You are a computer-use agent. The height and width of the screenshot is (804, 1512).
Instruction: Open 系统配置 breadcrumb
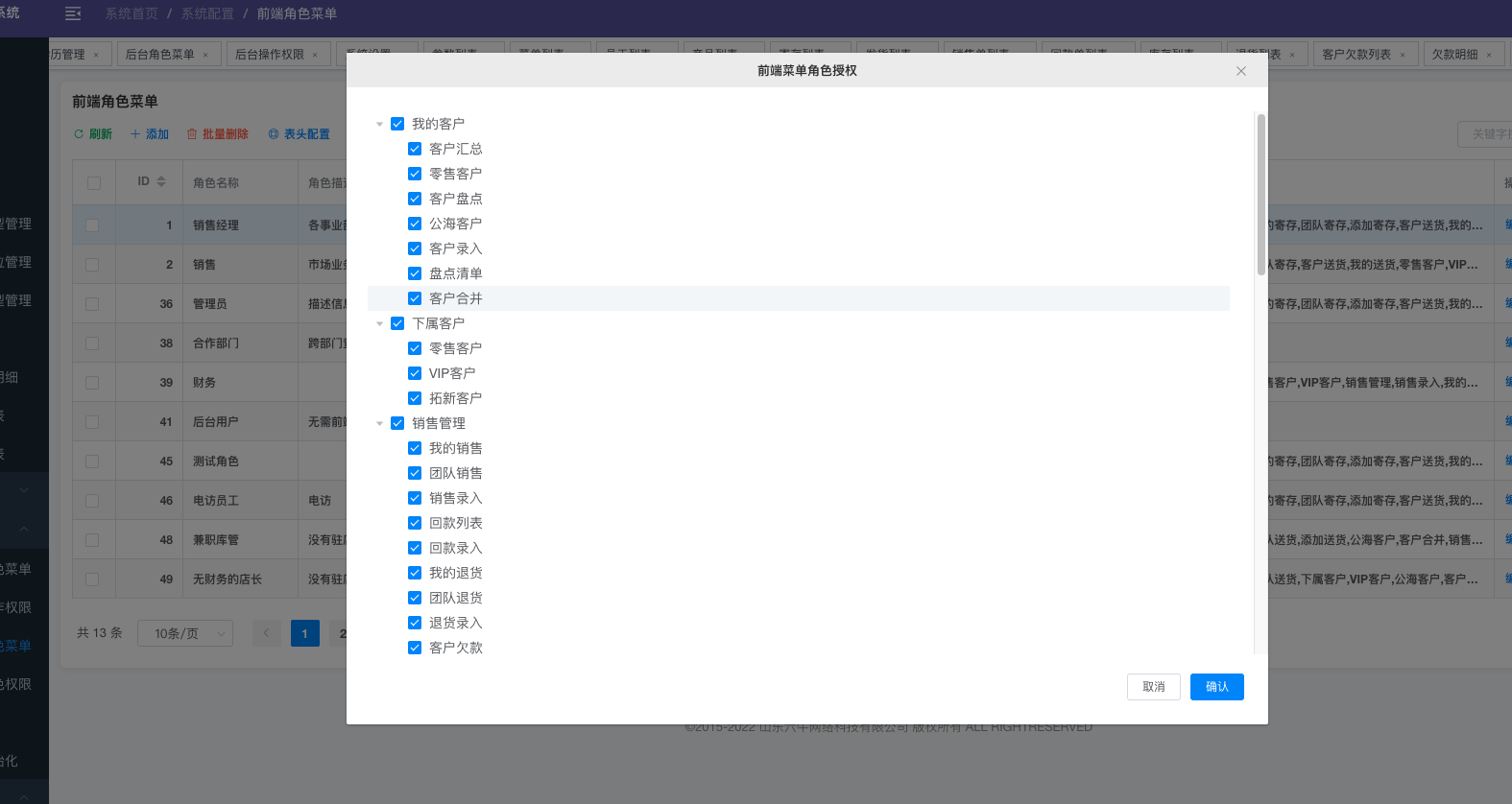(x=207, y=13)
